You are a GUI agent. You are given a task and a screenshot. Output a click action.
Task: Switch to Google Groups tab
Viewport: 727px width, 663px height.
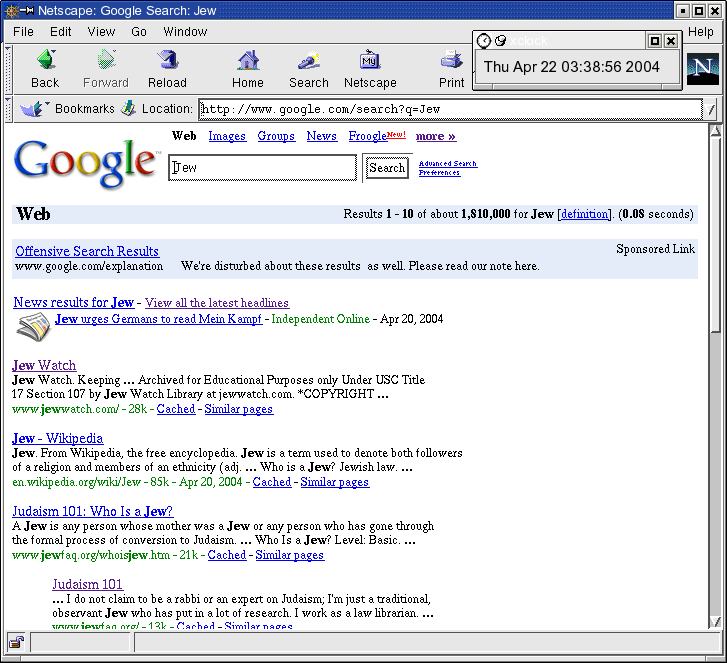point(276,136)
